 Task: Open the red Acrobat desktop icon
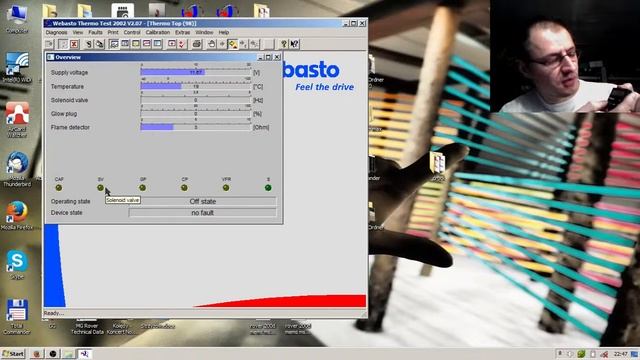17,120
